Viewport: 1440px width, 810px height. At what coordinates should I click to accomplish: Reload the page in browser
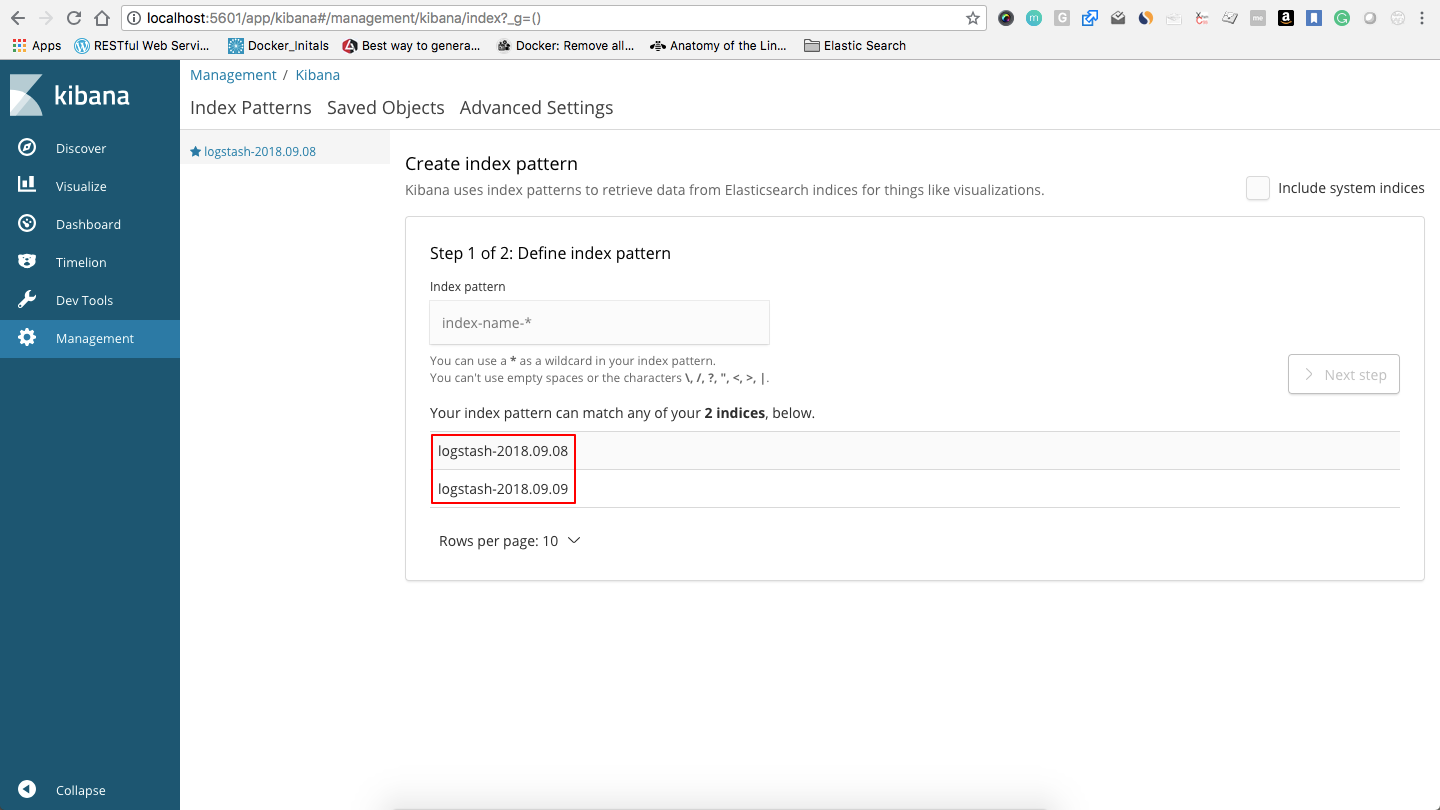74,18
